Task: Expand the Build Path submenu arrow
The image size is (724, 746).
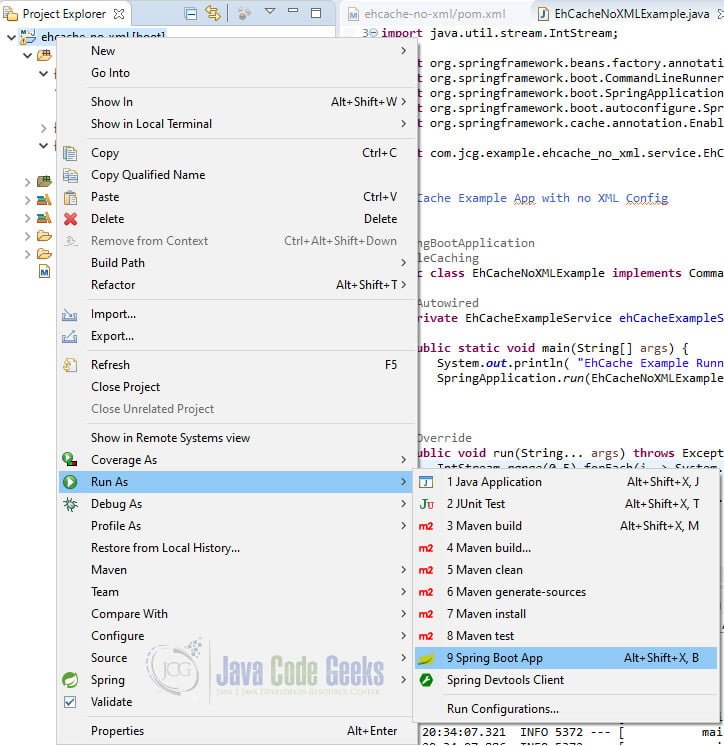Action: tap(403, 263)
